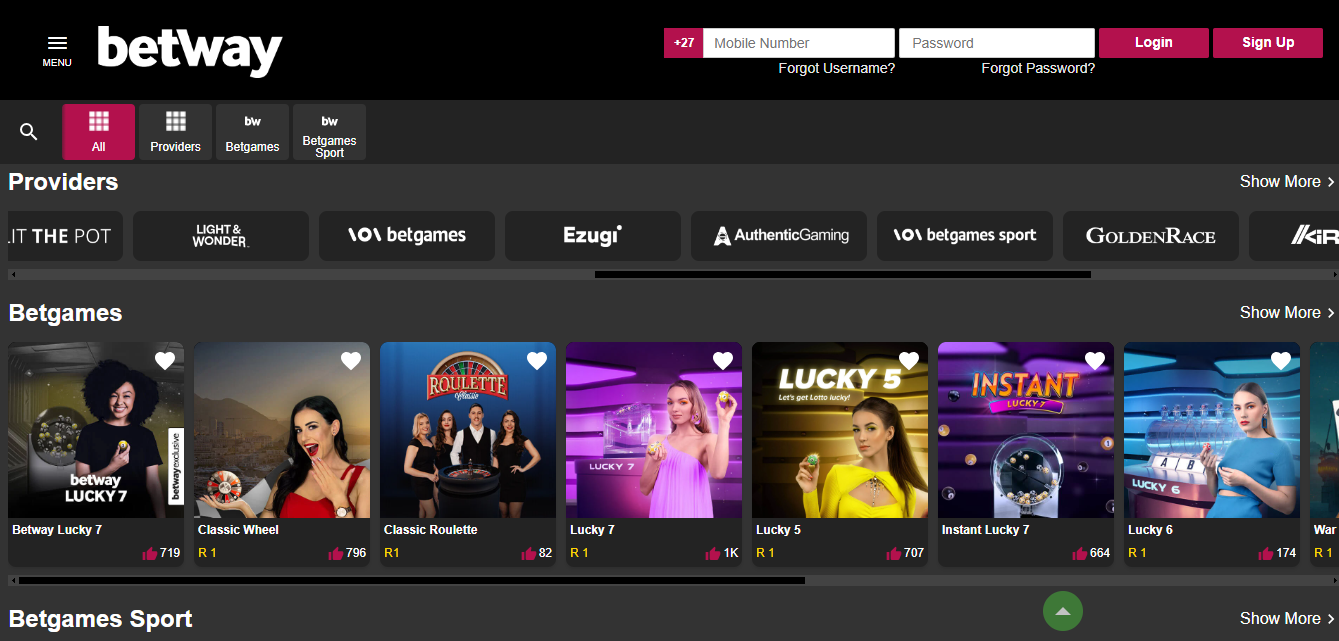1339x641 pixels.
Task: Expand Betgames section Show More
Action: point(1286,313)
